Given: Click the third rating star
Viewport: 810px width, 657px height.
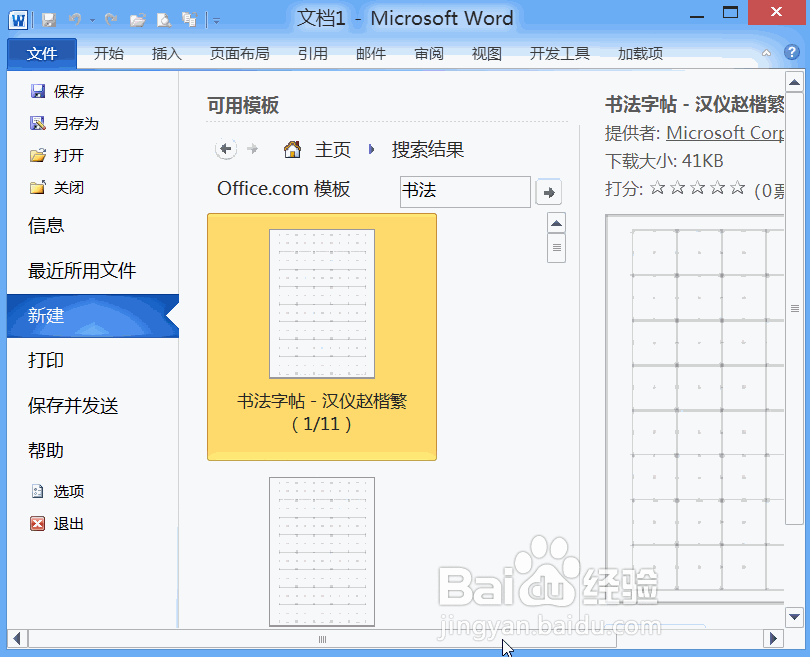Looking at the screenshot, I should (x=697, y=187).
